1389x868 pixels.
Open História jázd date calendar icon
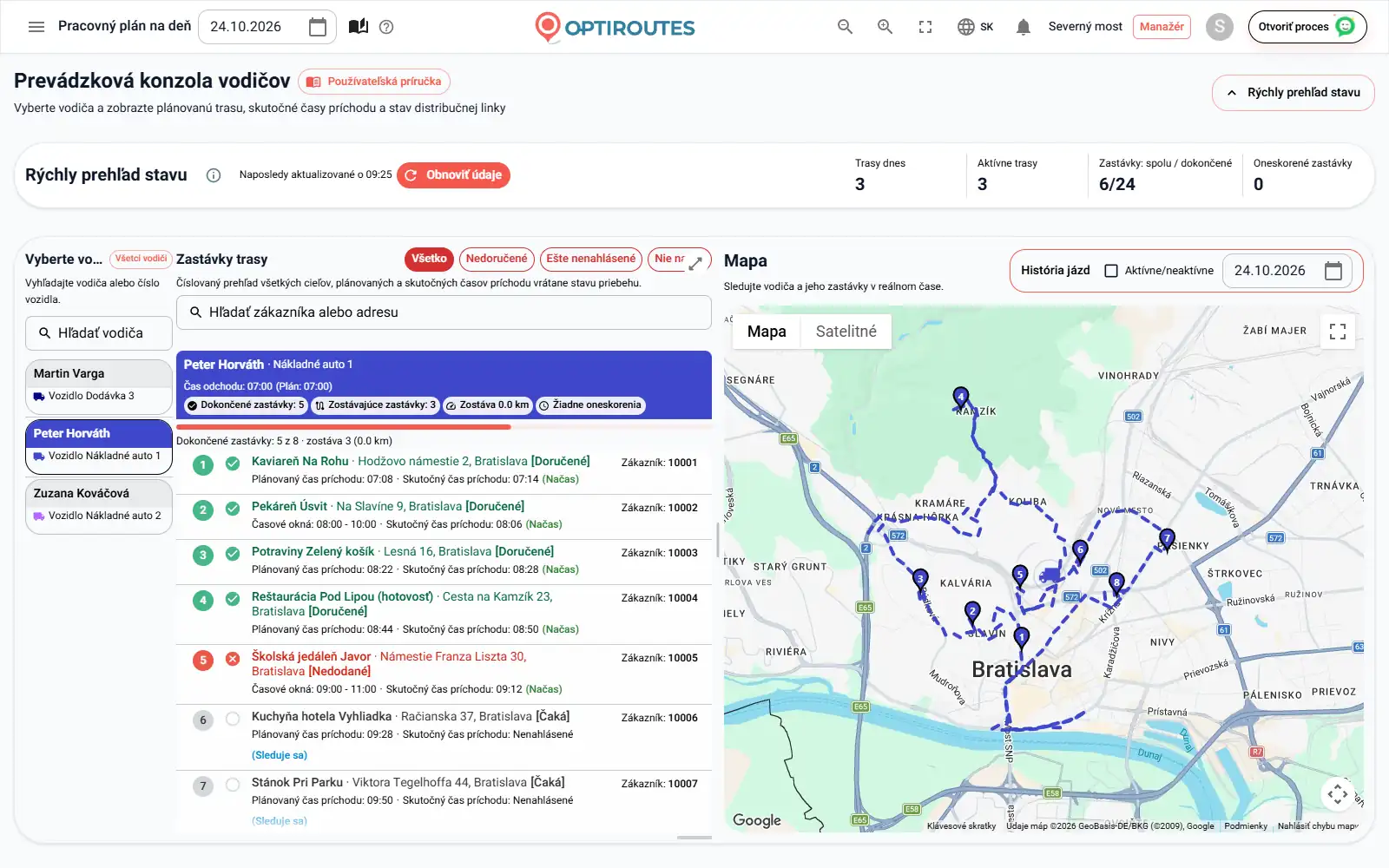1333,271
